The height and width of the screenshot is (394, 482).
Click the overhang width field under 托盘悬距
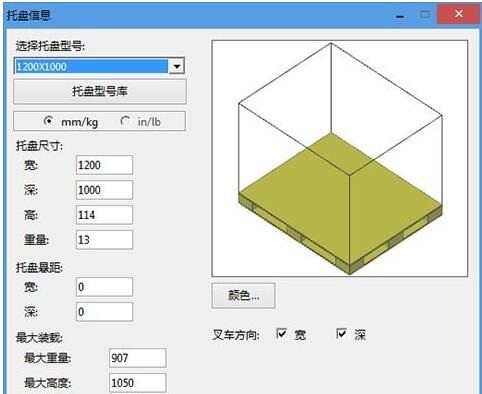coord(104,287)
